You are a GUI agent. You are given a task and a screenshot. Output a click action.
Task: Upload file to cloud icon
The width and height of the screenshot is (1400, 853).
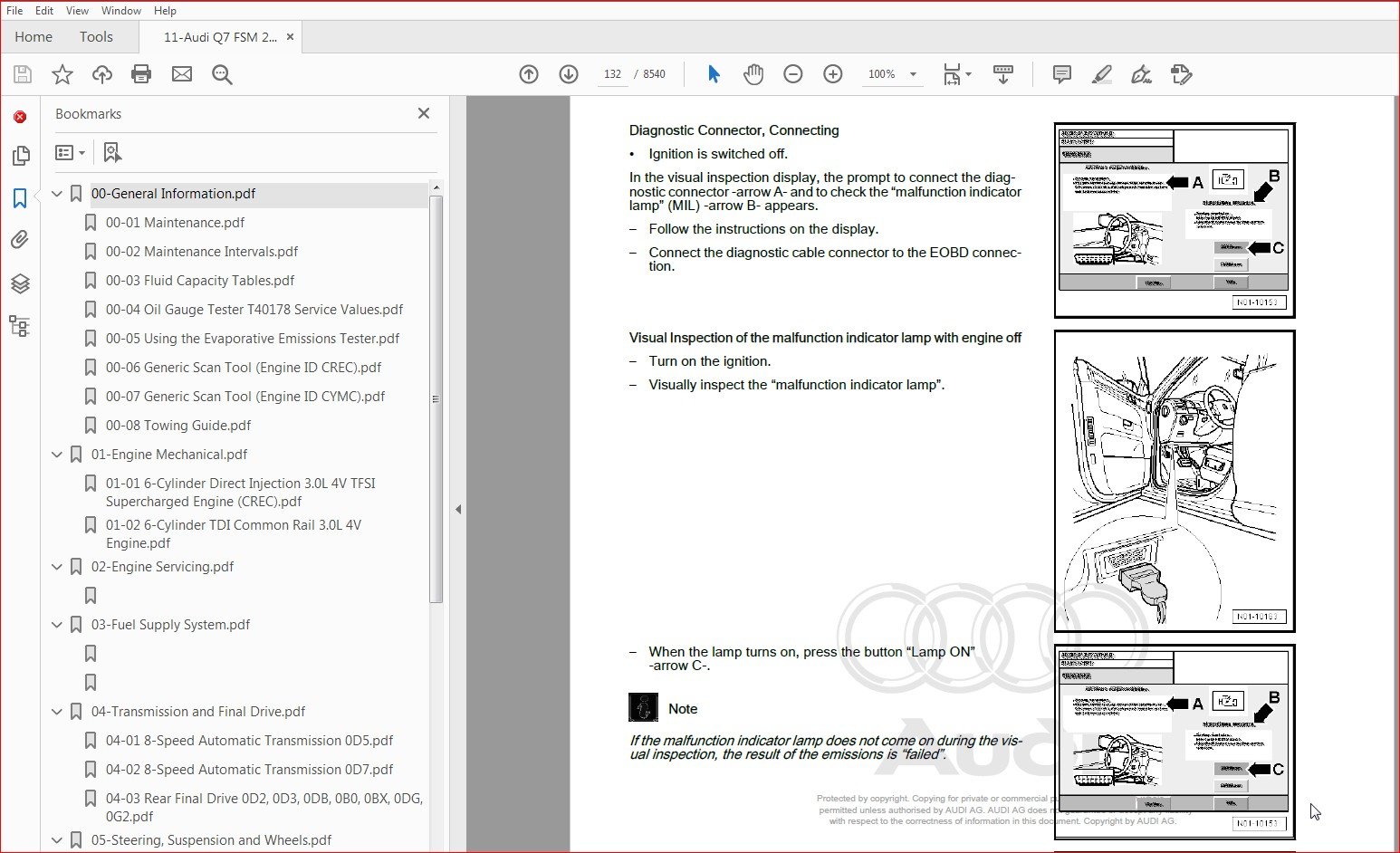point(102,74)
